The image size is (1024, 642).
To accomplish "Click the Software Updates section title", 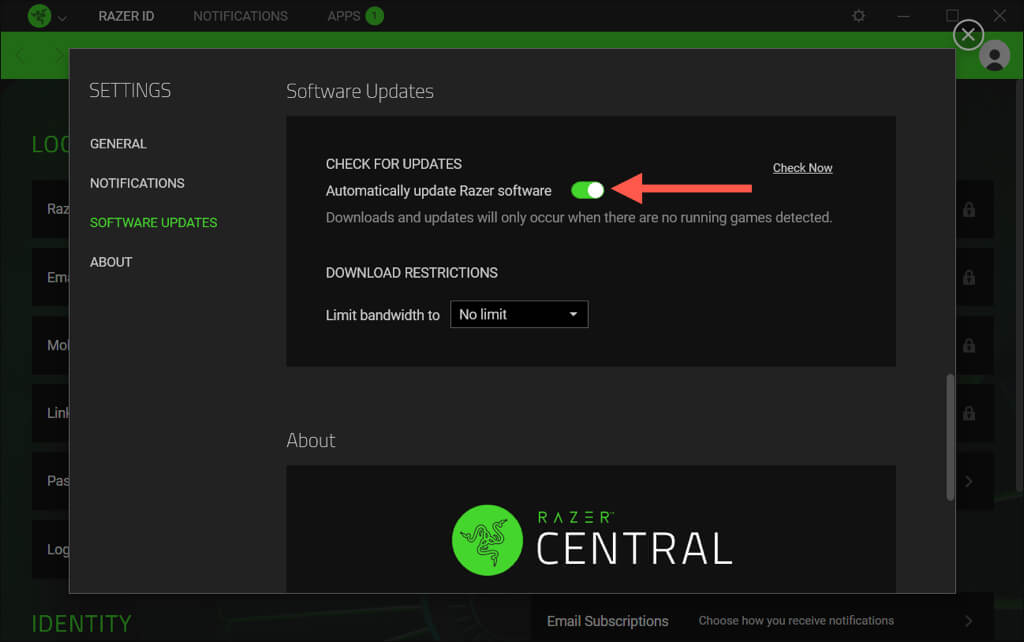I will click(x=360, y=91).
